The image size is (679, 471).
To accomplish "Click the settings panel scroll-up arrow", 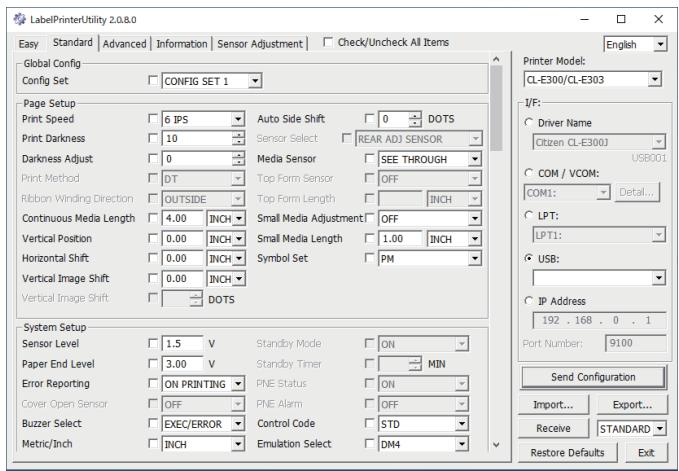I will 496,59.
